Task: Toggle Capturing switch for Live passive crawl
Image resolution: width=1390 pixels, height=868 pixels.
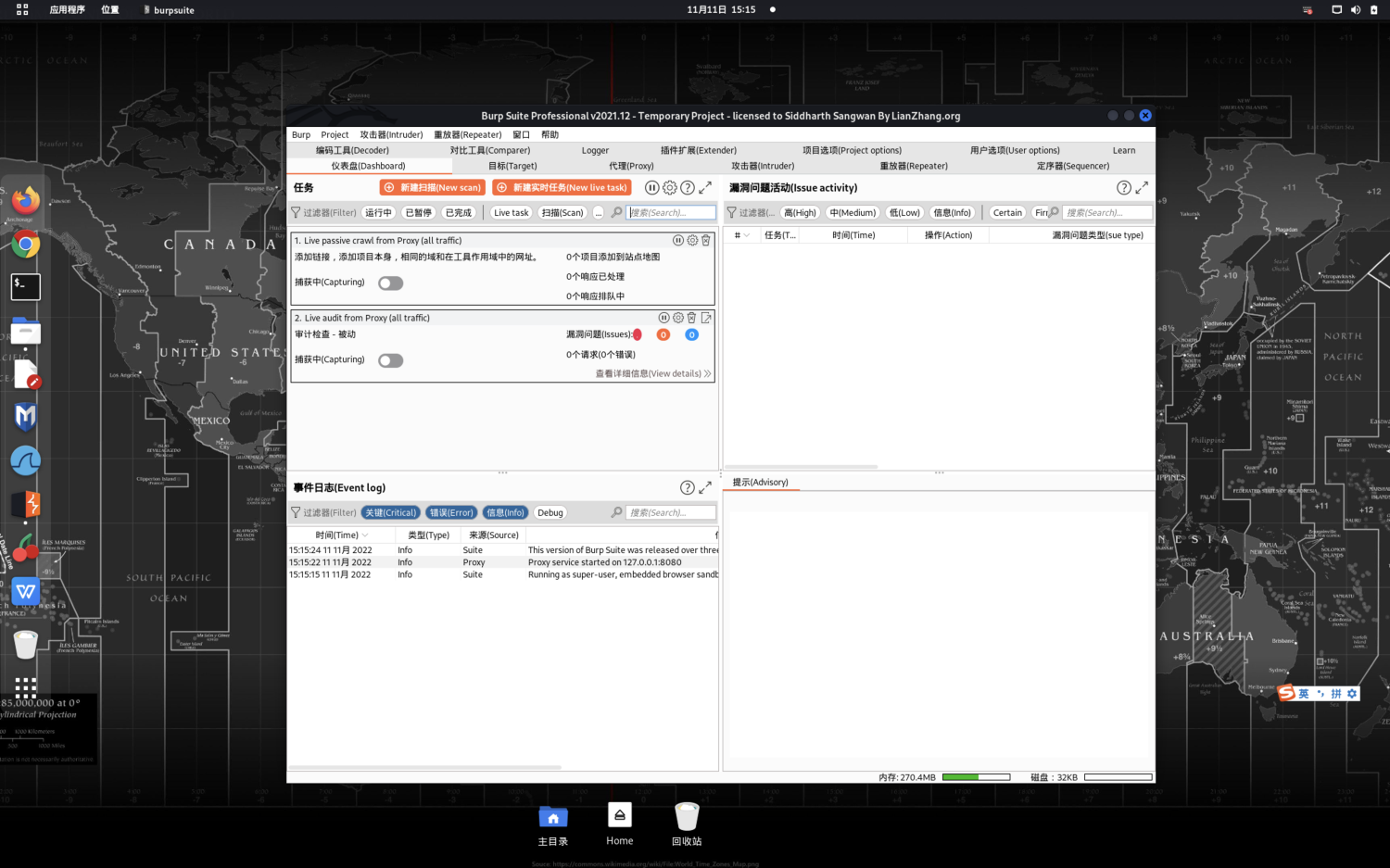Action: (390, 283)
